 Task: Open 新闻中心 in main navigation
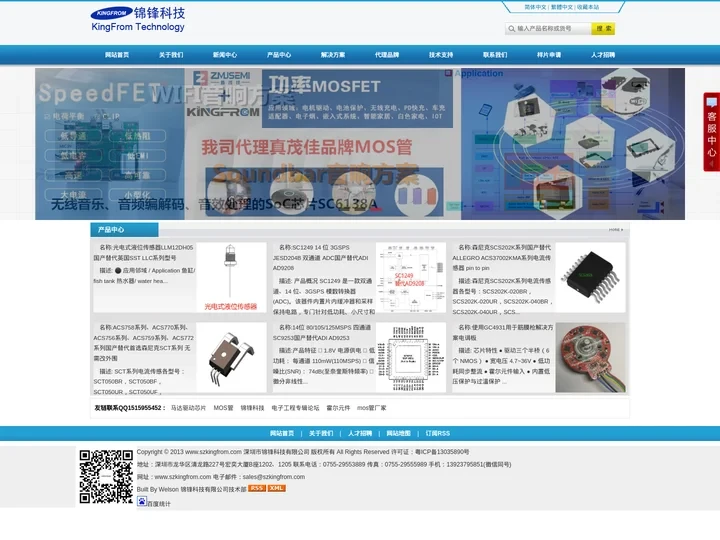225,55
